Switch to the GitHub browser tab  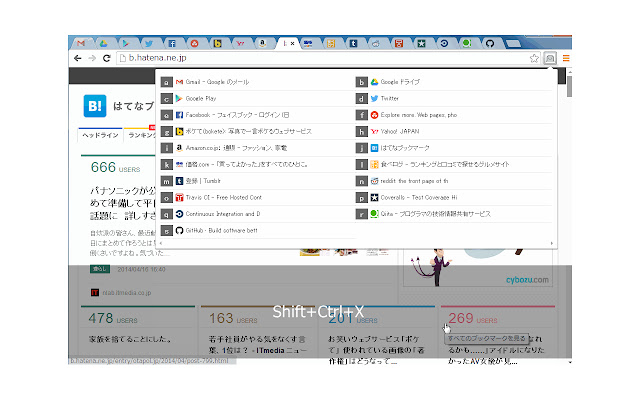tap(490, 43)
